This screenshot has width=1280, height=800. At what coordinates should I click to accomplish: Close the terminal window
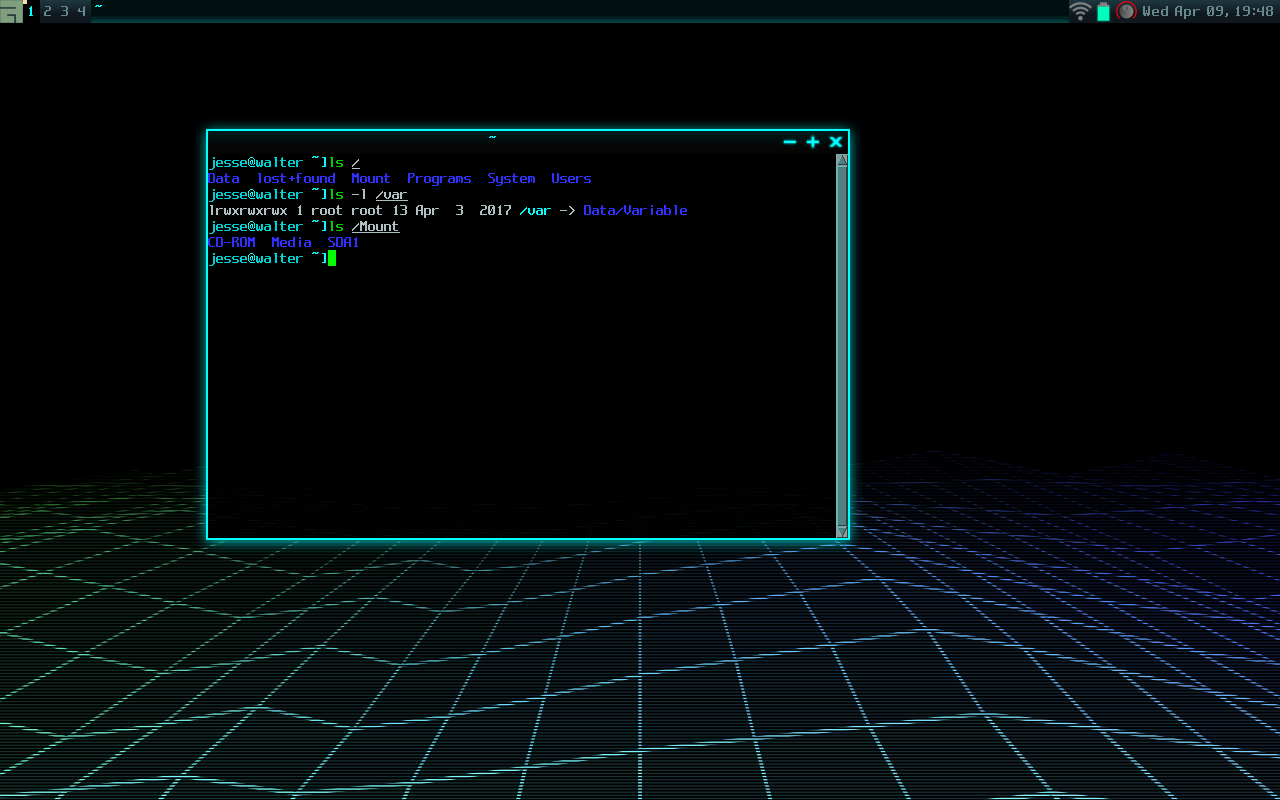836,142
